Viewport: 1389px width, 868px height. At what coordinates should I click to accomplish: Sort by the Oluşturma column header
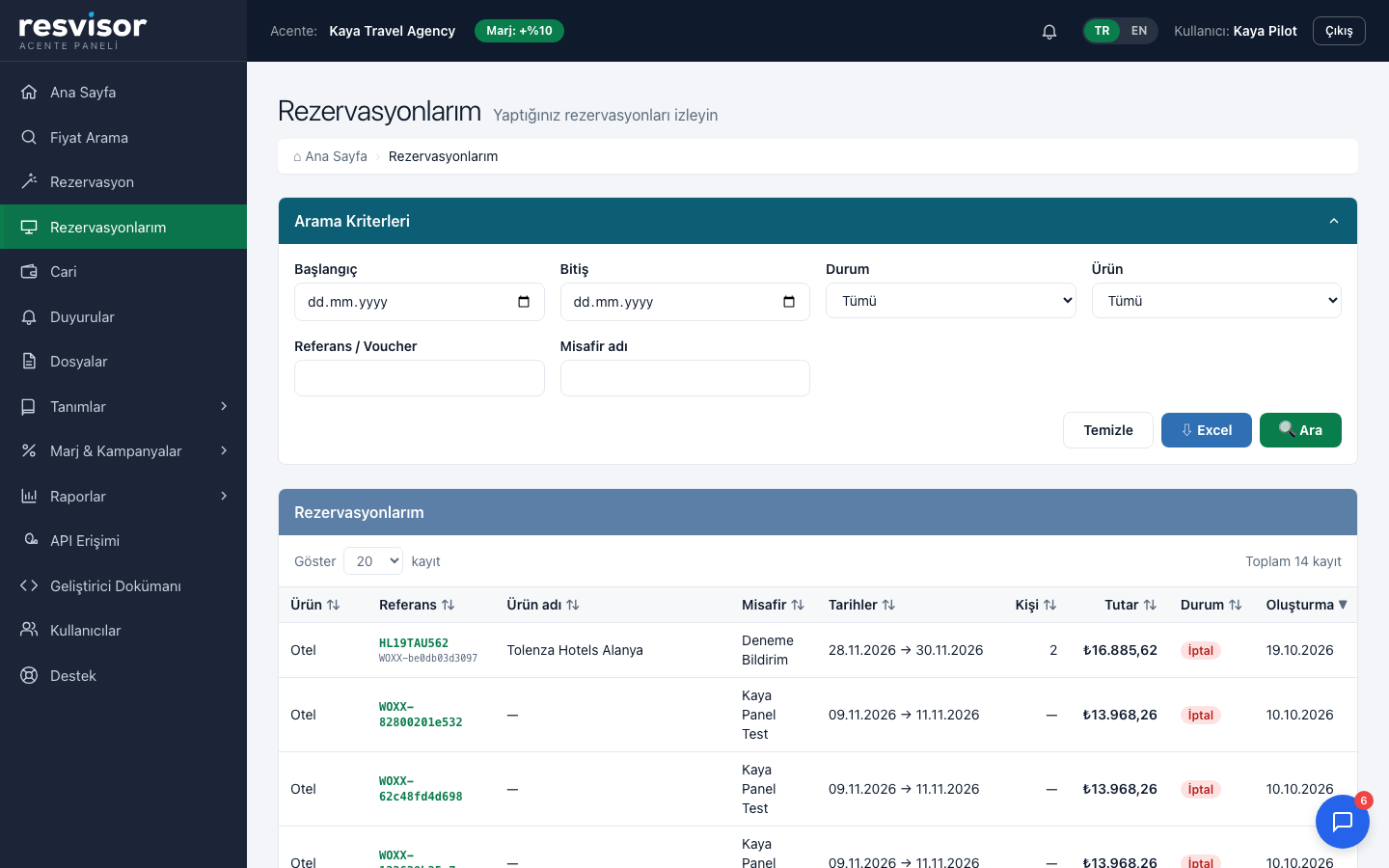(1306, 605)
